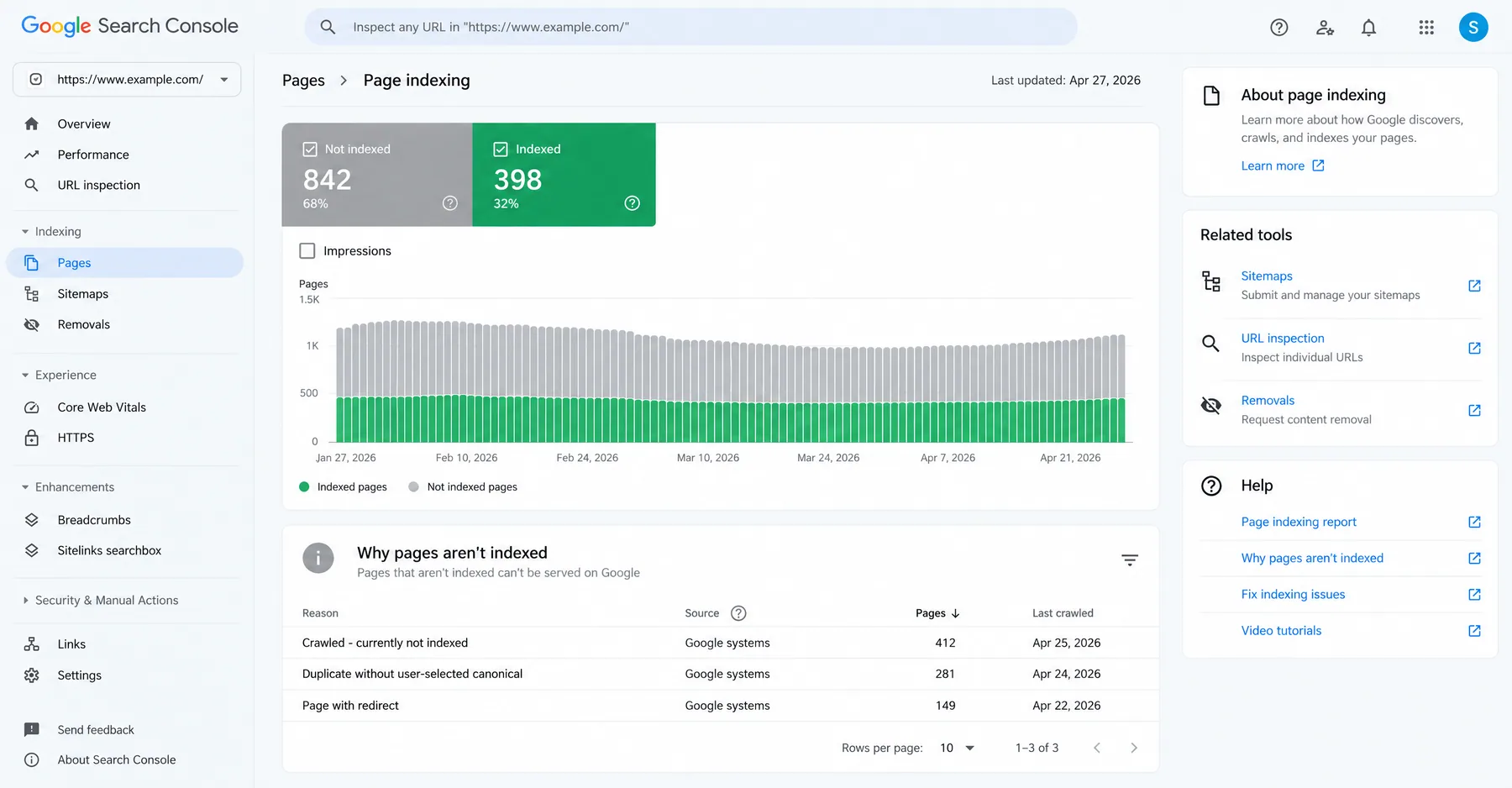Click the help icon on Not indexed card

(450, 203)
